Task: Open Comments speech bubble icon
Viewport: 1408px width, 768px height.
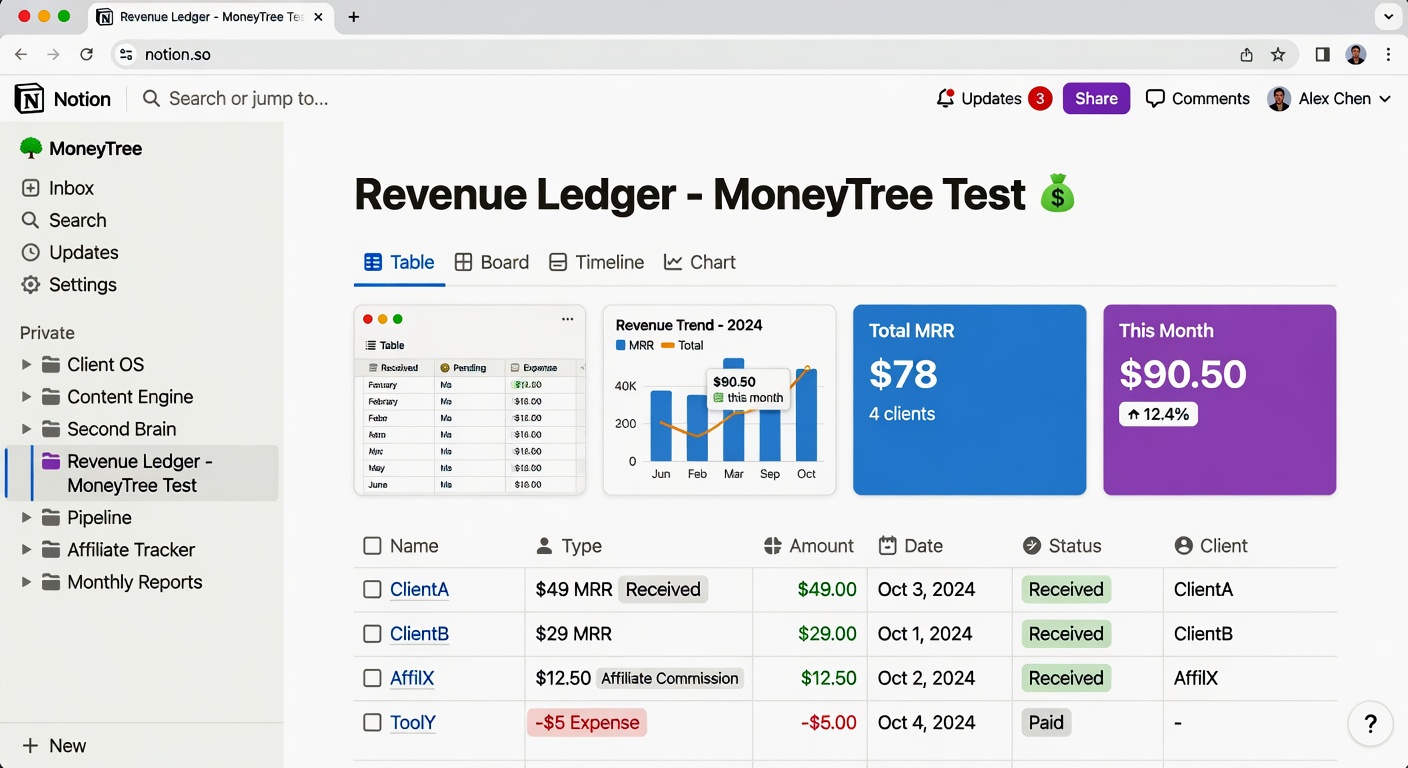Action: pos(1155,98)
